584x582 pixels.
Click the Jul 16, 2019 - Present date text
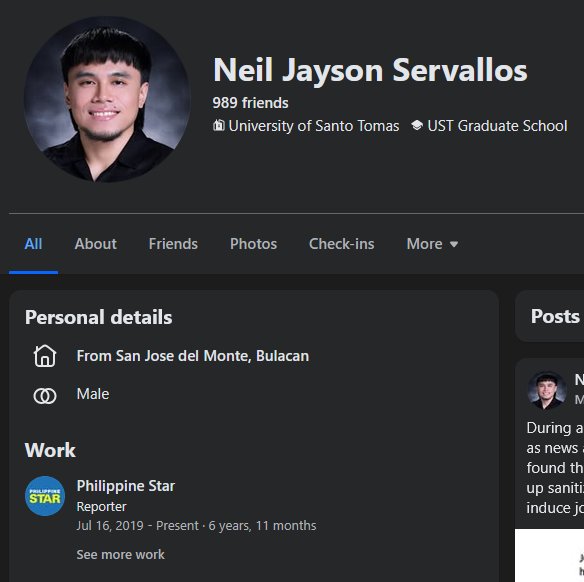[137, 526]
